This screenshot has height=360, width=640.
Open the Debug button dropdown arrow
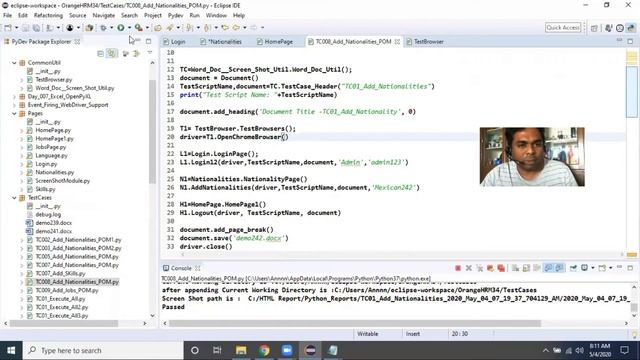(111, 28)
